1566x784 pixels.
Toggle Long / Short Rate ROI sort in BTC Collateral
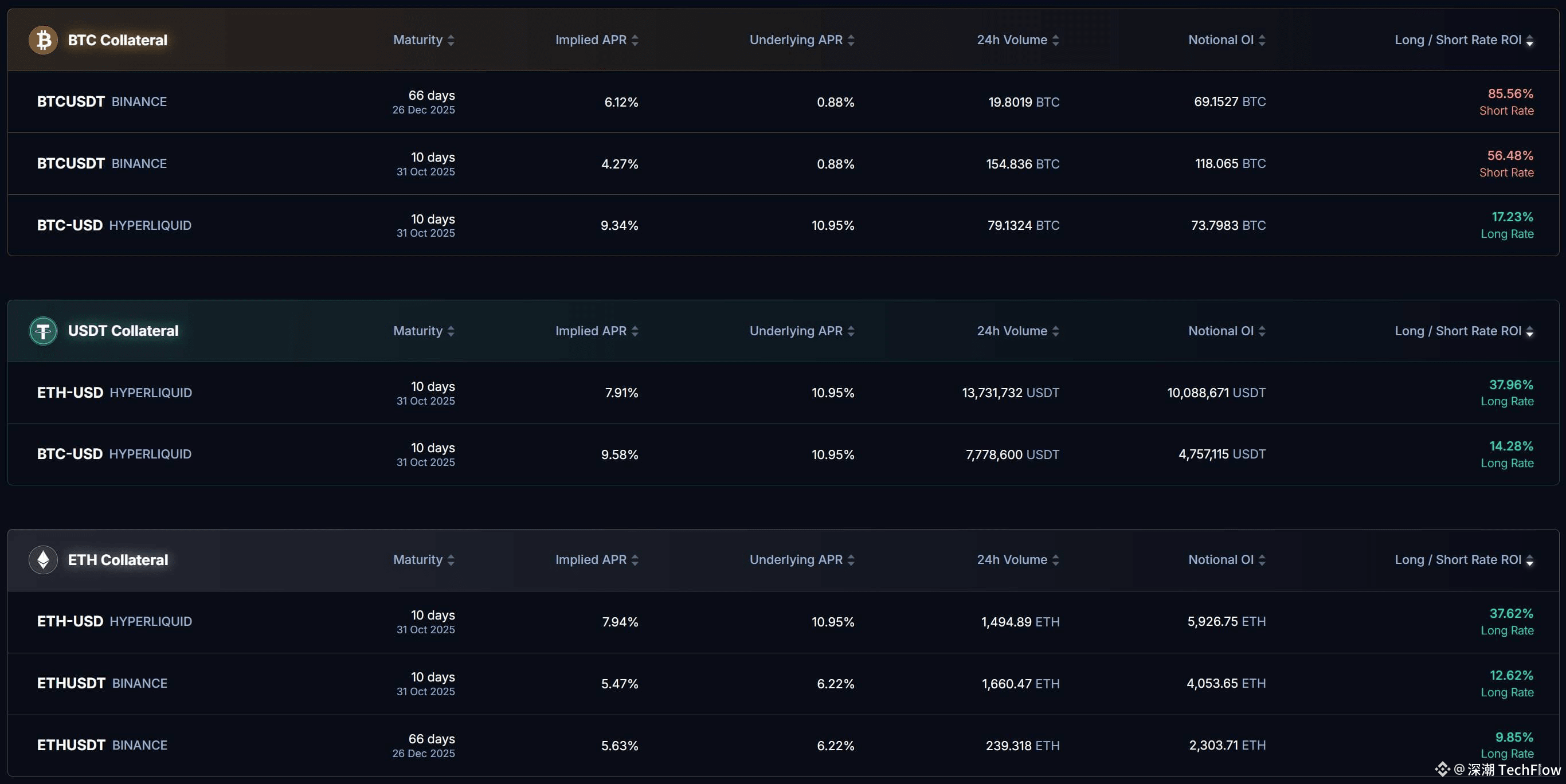pos(1529,40)
